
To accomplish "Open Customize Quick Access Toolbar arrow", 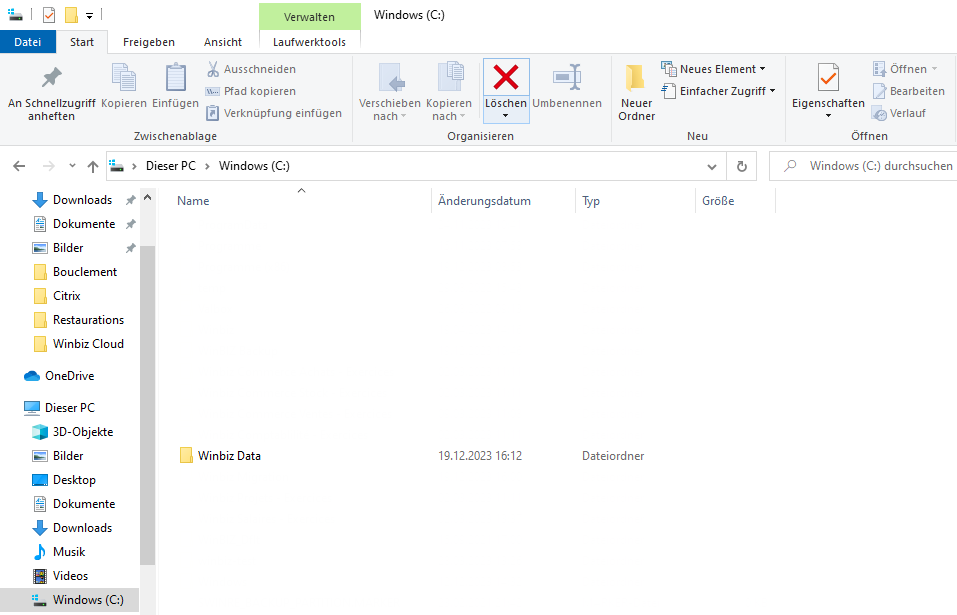I will click(89, 16).
